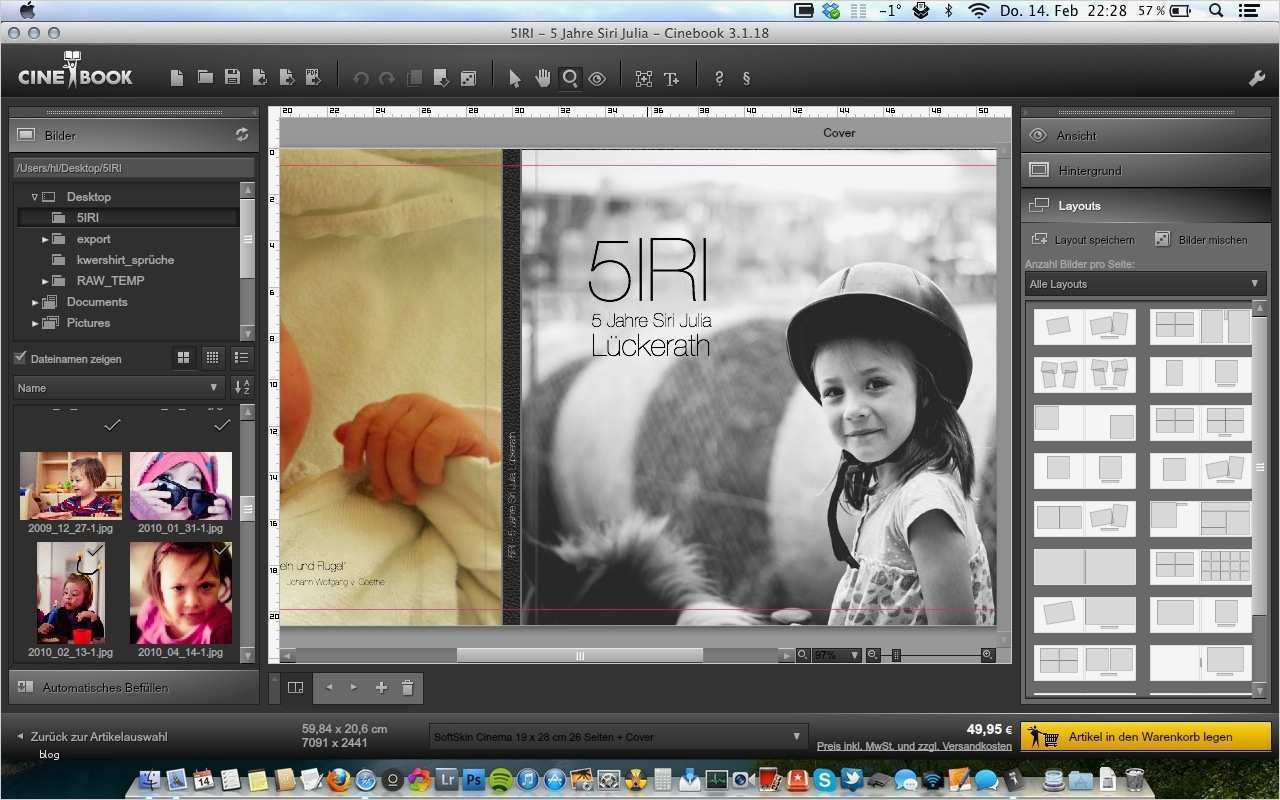Add a text box with T+ tool

(x=671, y=79)
